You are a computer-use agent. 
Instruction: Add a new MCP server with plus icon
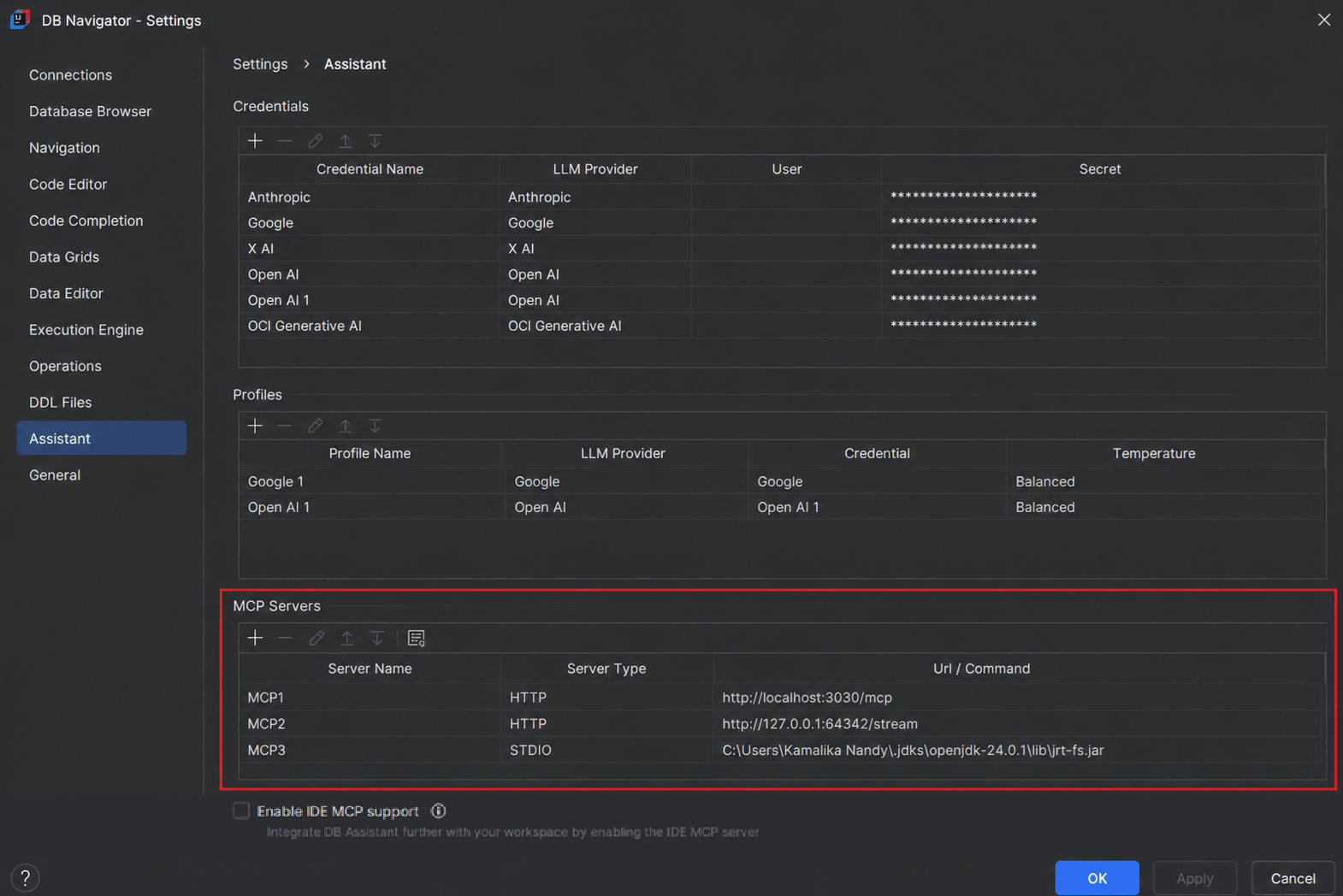[255, 638]
